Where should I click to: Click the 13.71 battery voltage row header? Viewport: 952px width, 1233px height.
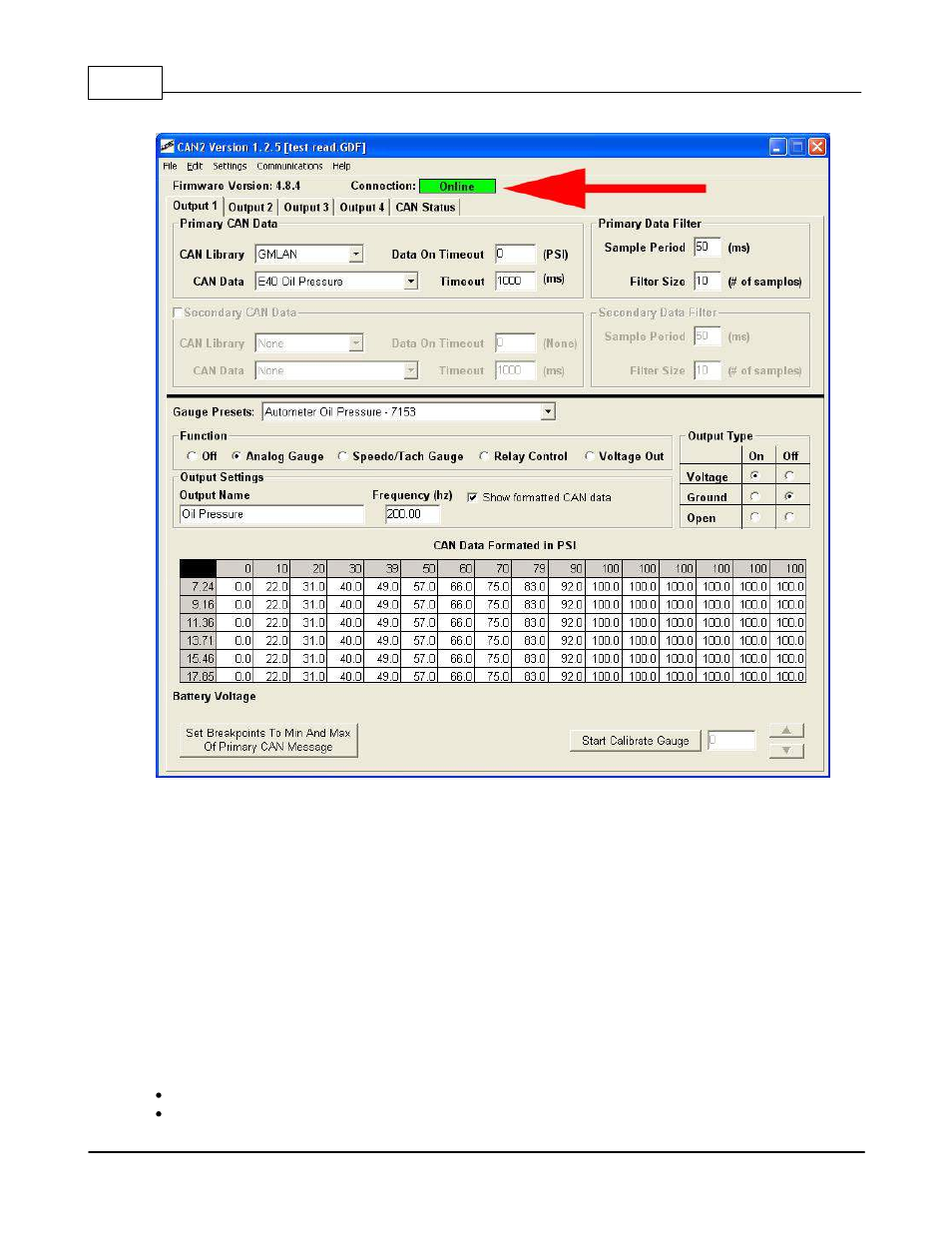click(x=199, y=641)
